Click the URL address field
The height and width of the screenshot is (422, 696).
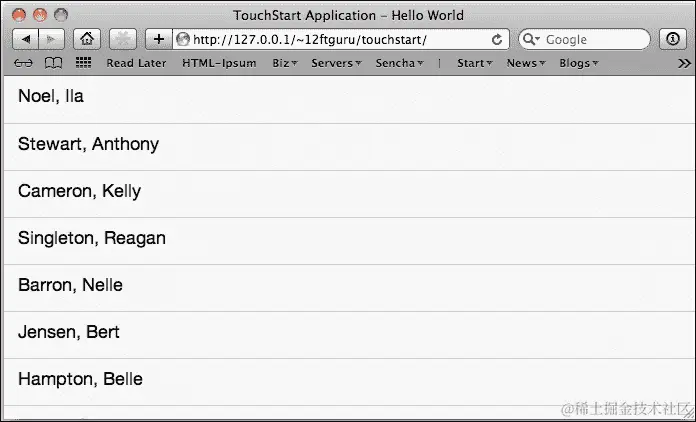point(341,39)
